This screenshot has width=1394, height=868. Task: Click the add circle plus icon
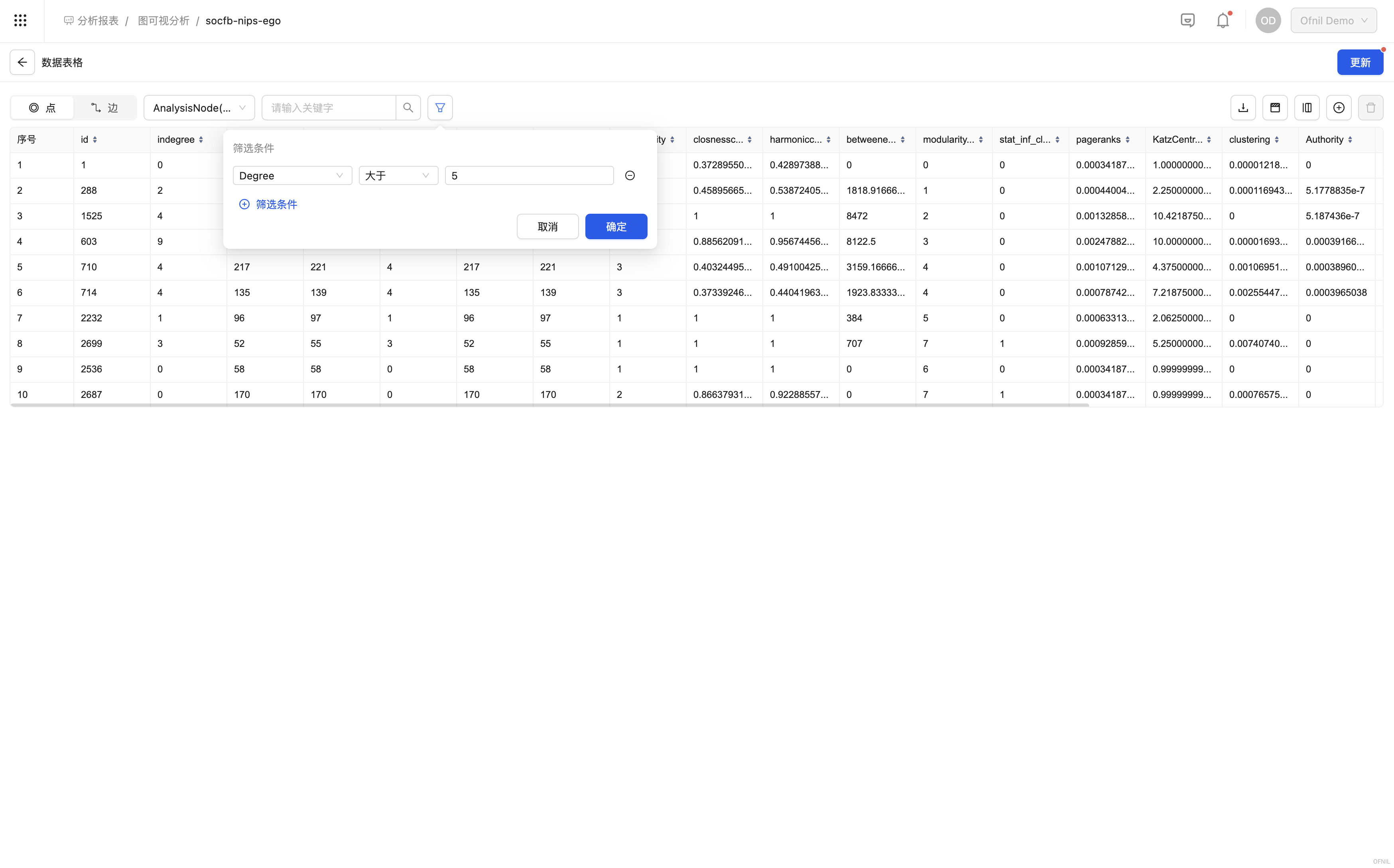(1339, 107)
